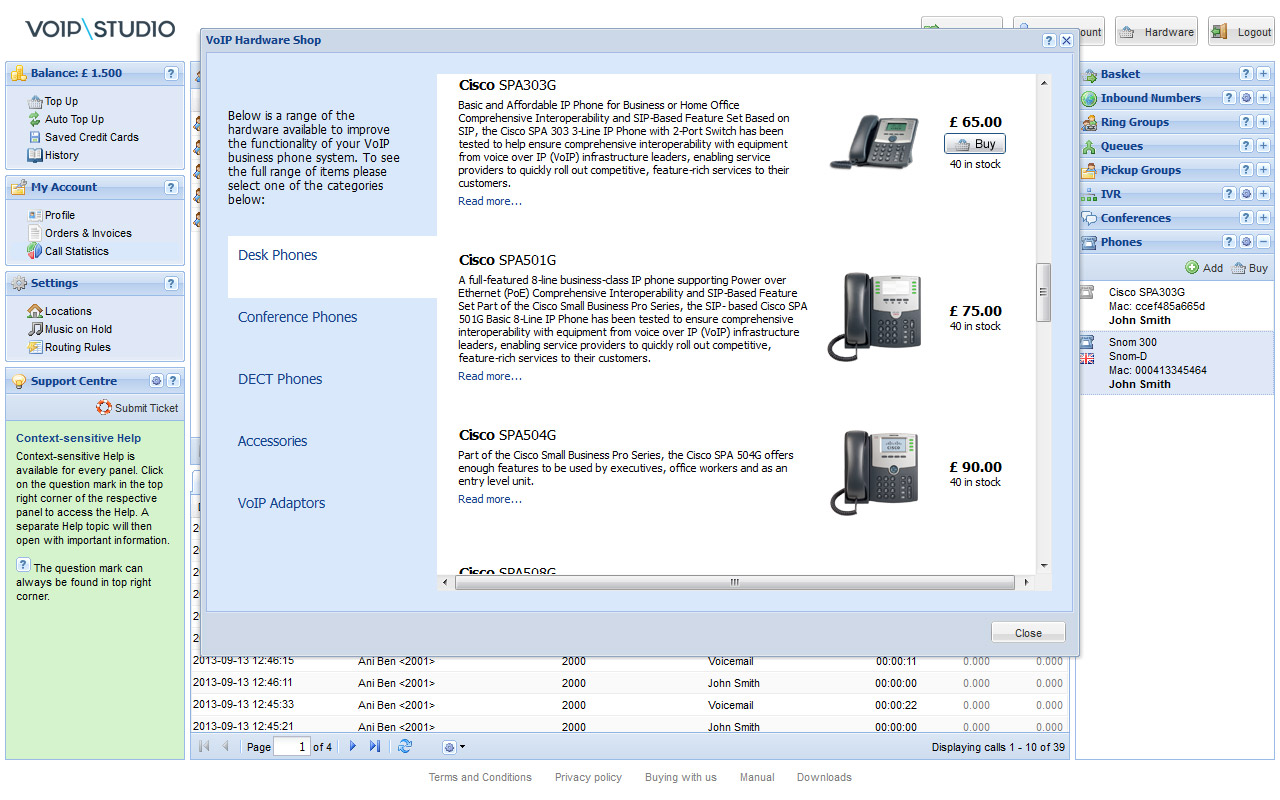The width and height of the screenshot is (1280, 800).
Task: Click Hardware button in top bar
Action: pos(1157,32)
